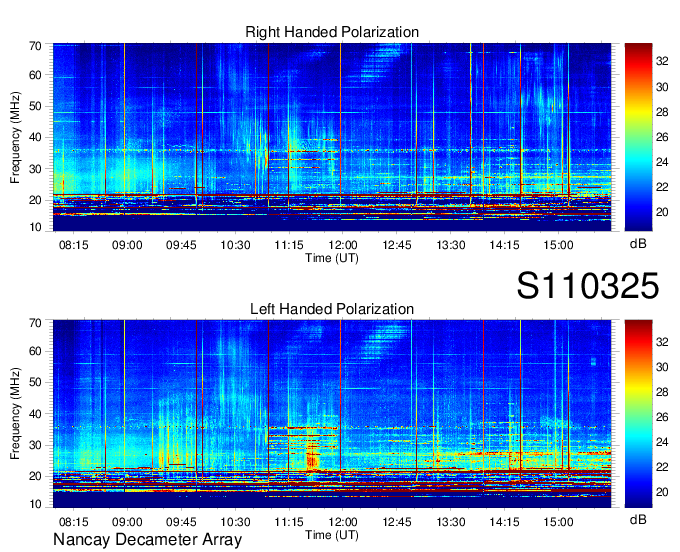Click 08:15 tick on Right Handed time axis
The height and width of the screenshot is (552, 680).
[73, 245]
